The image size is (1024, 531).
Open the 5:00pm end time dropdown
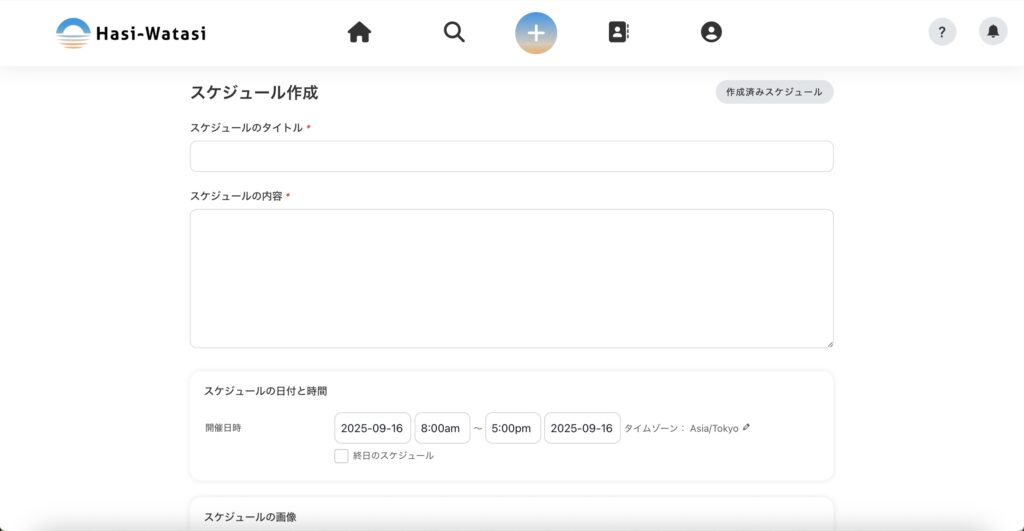pyautogui.click(x=512, y=428)
